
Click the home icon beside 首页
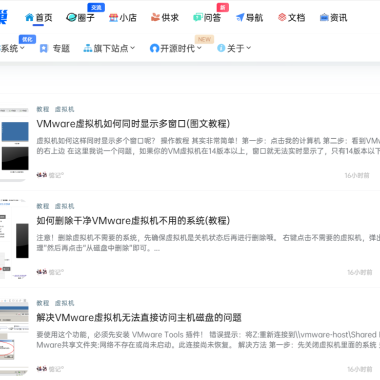pyautogui.click(x=29, y=17)
